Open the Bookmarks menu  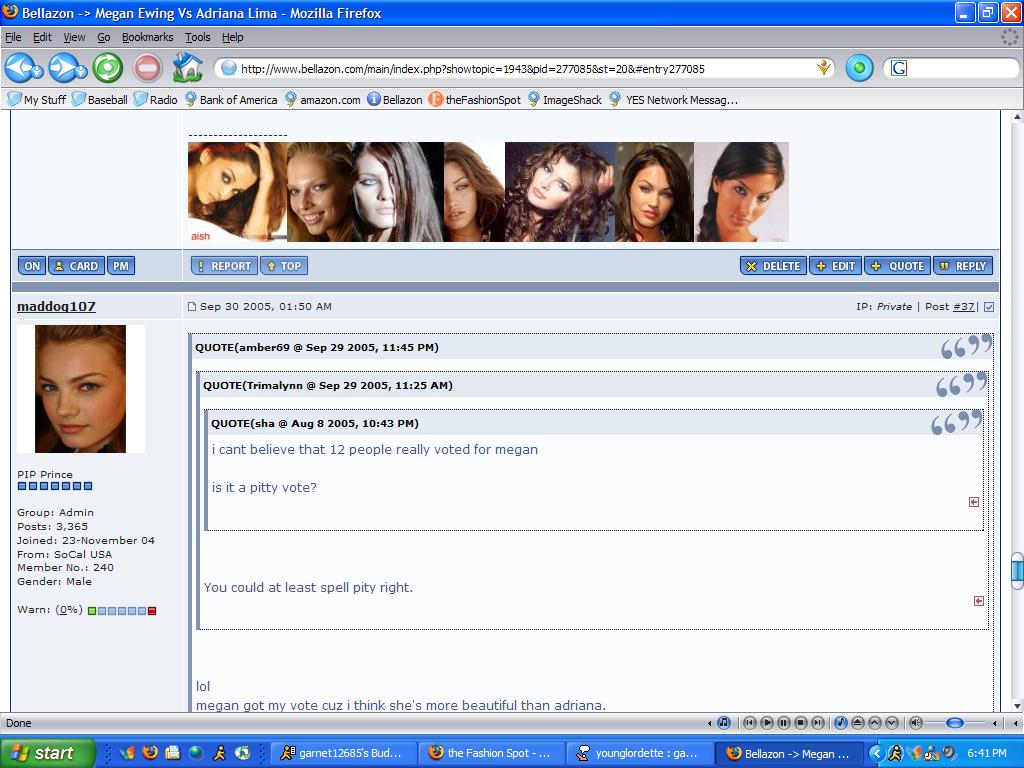[x=147, y=37]
